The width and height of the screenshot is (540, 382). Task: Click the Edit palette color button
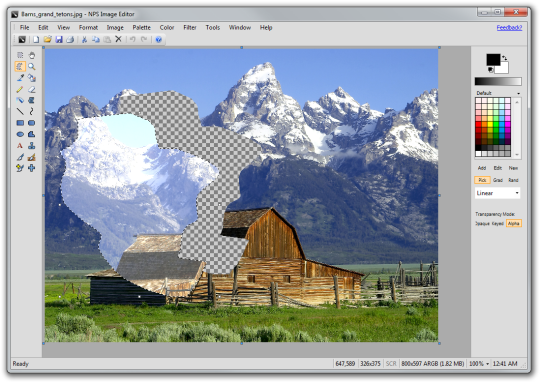click(498, 168)
